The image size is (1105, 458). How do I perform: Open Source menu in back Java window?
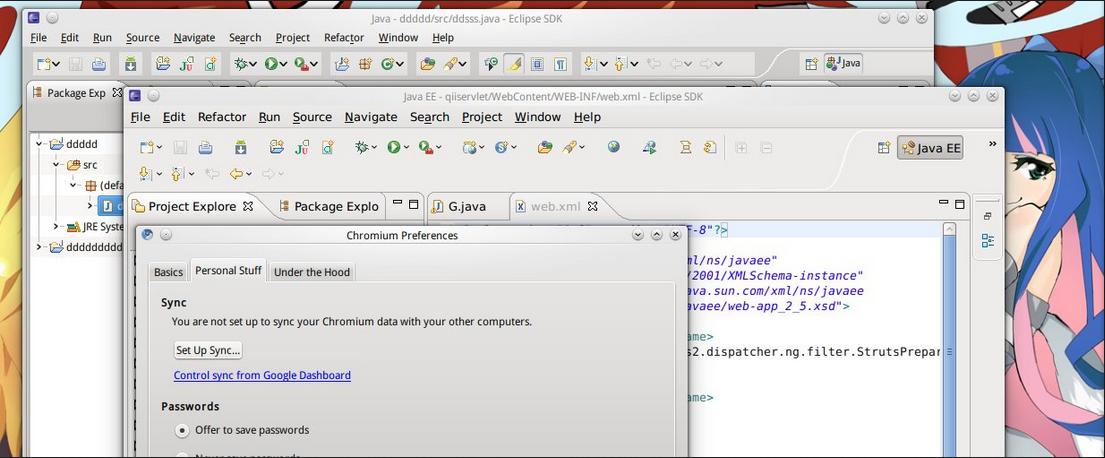(142, 38)
